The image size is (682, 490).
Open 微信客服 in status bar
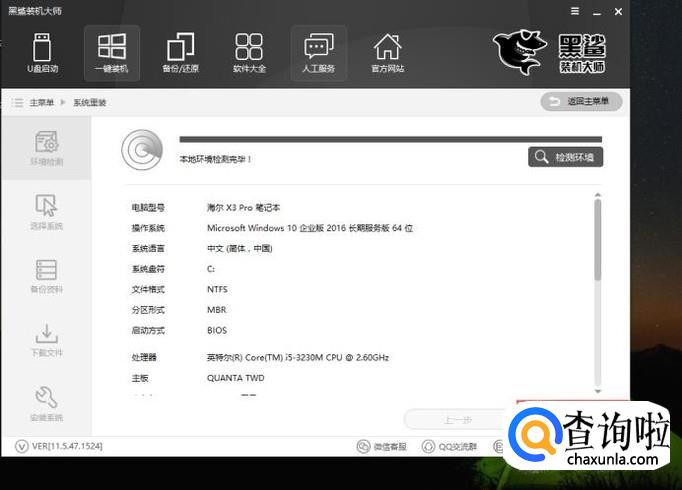382,446
